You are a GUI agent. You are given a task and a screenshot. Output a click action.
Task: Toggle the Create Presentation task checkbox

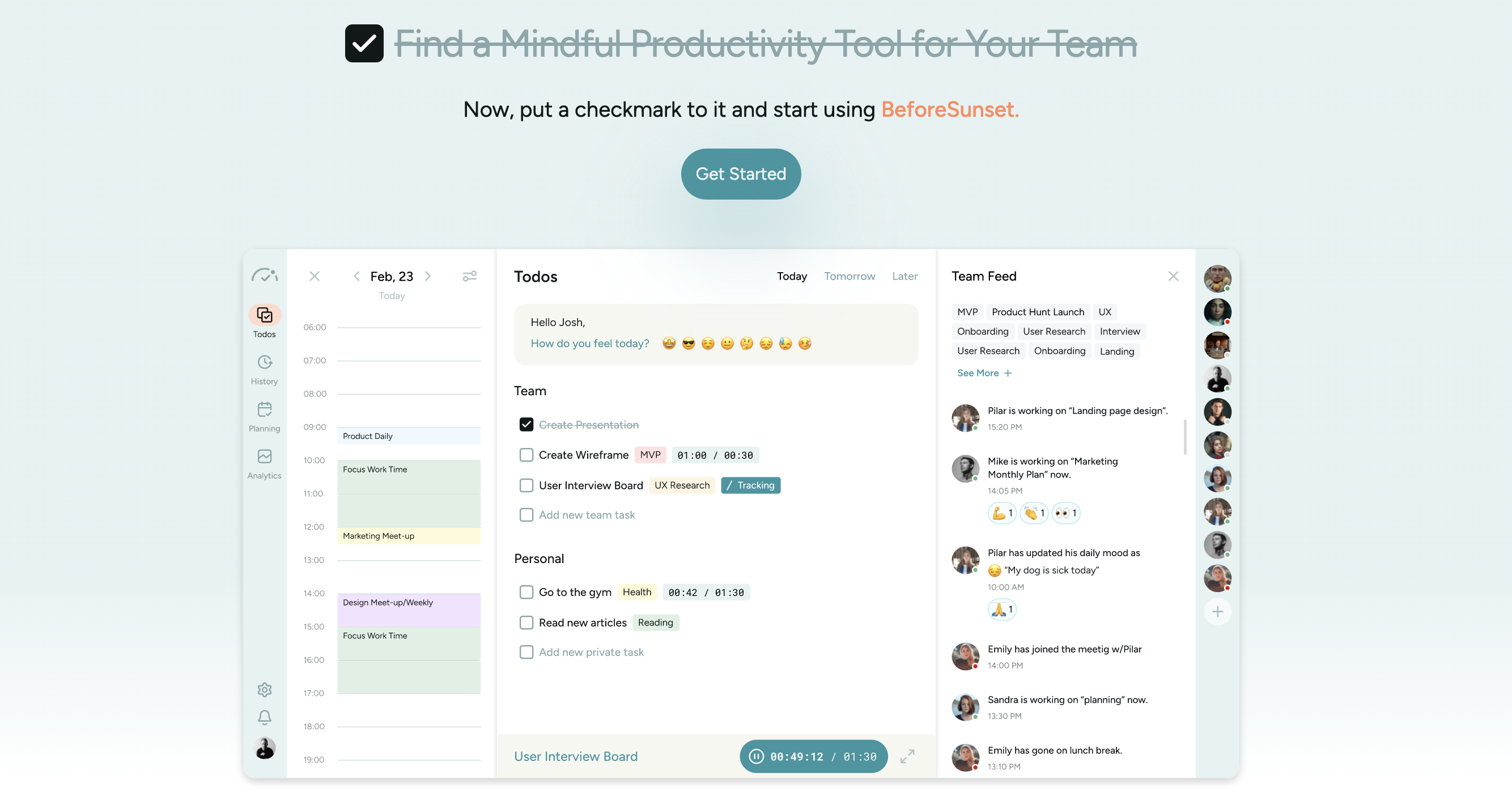[526, 424]
